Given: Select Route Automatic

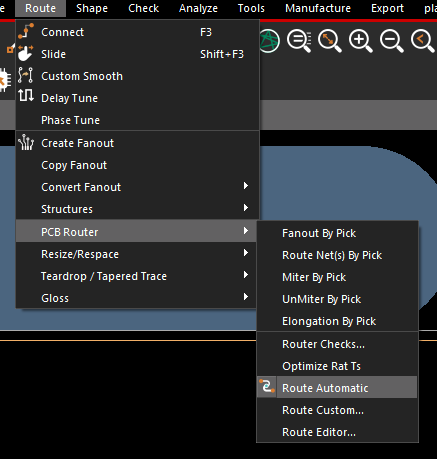Looking at the screenshot, I should [337, 387].
